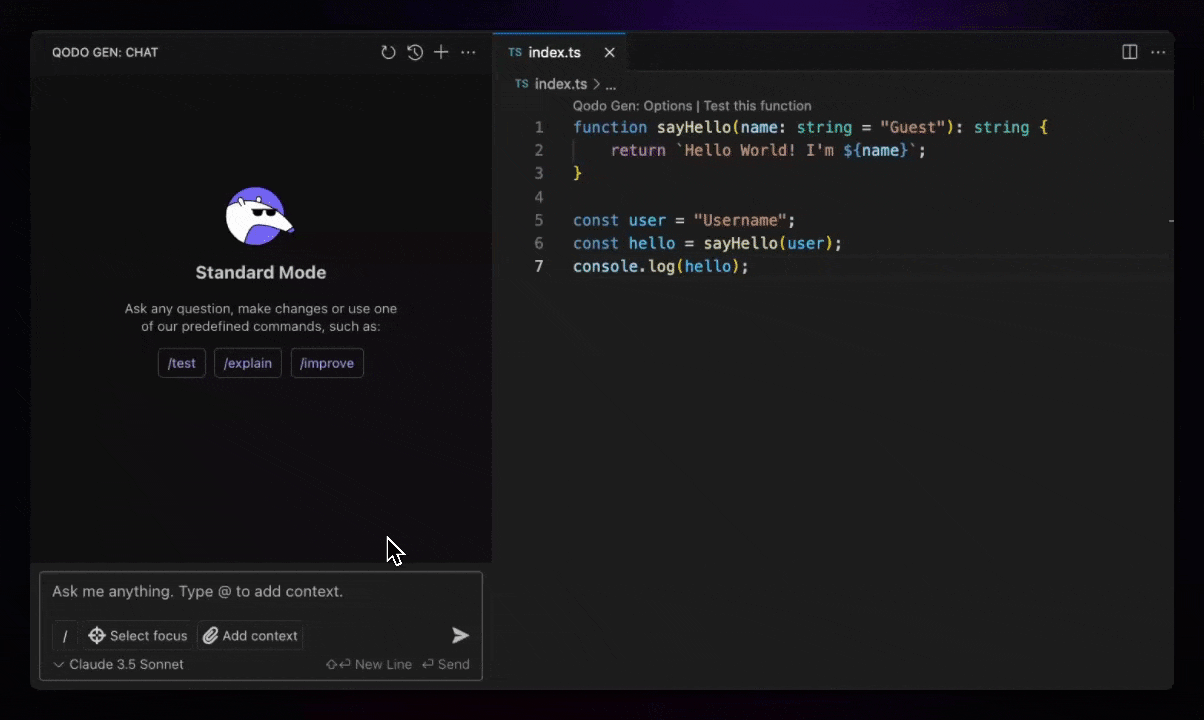Click the Add context paperclip icon
This screenshot has height=720, width=1204.
tap(210, 635)
